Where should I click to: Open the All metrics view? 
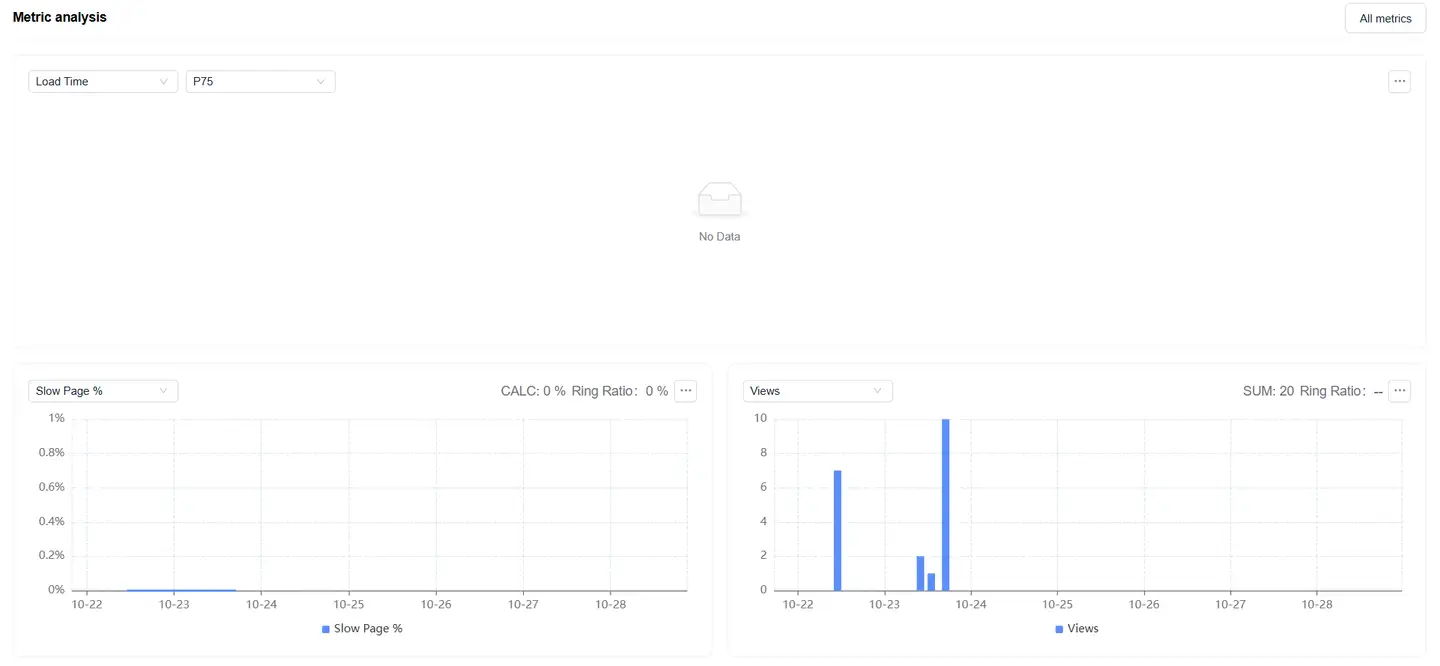click(x=1385, y=18)
